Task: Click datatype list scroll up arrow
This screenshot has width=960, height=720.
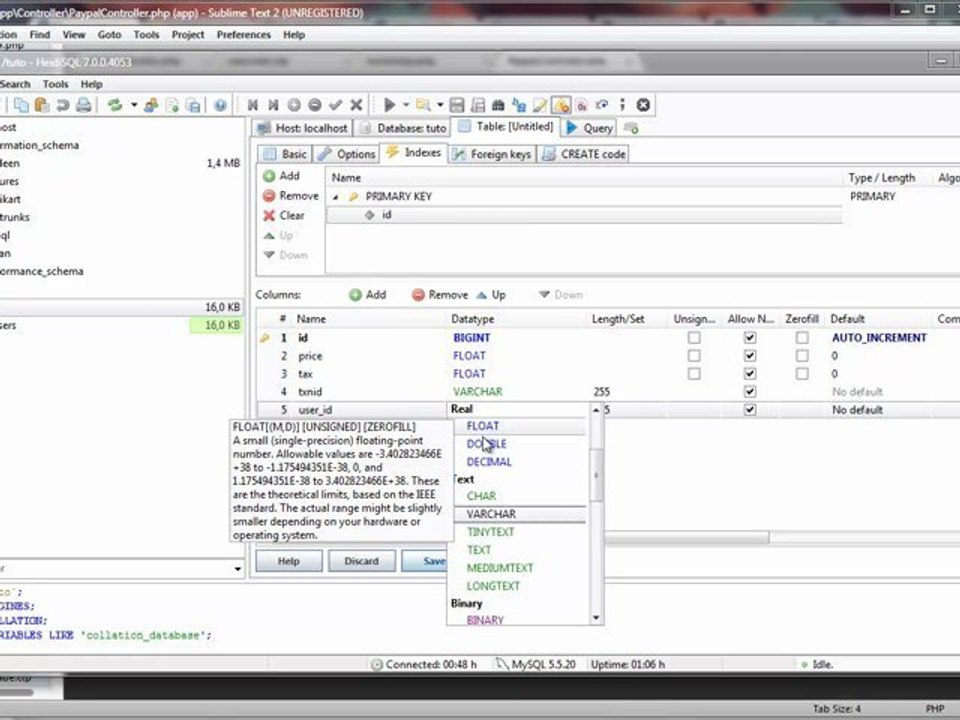Action: (x=596, y=410)
